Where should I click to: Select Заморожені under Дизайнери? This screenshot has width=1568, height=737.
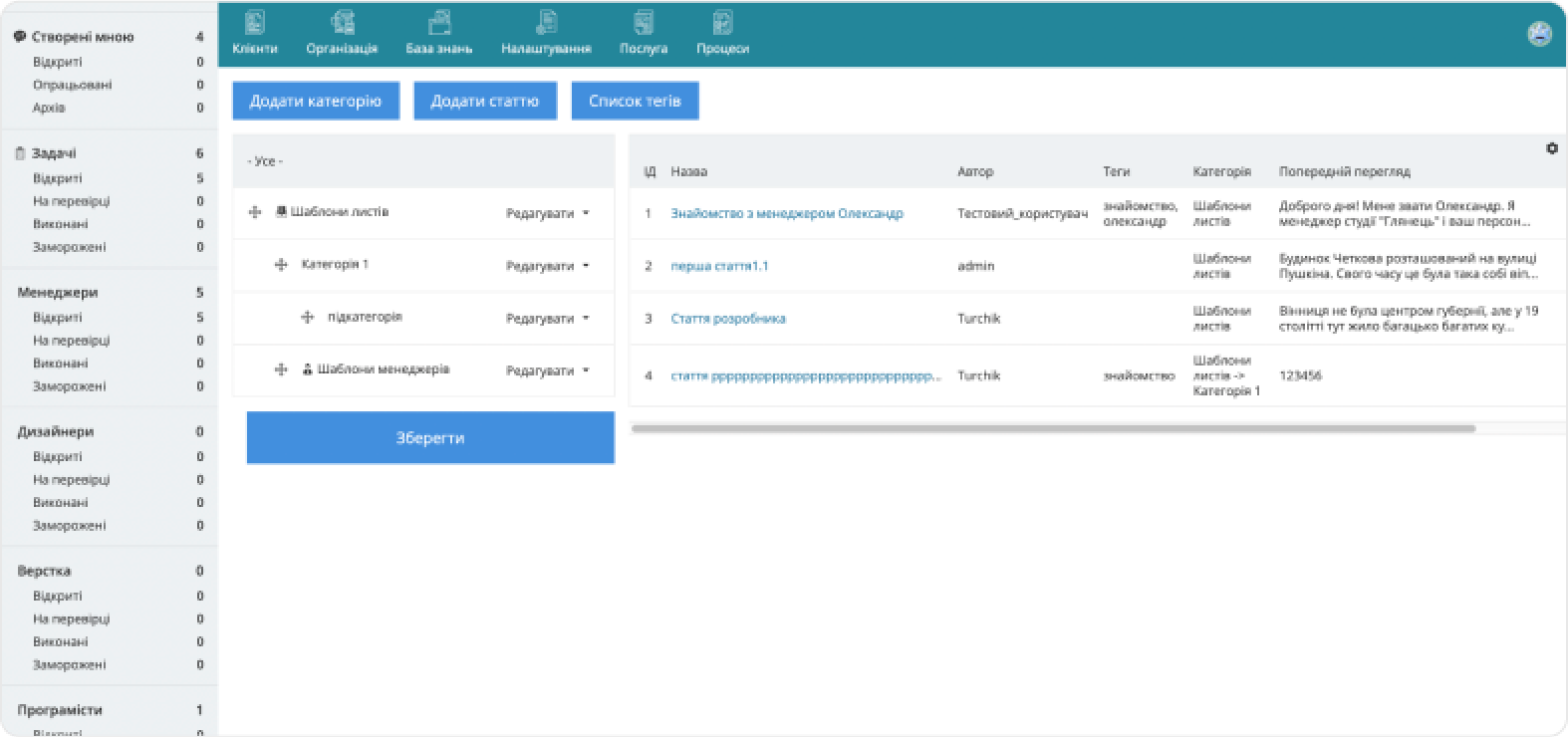(70, 526)
